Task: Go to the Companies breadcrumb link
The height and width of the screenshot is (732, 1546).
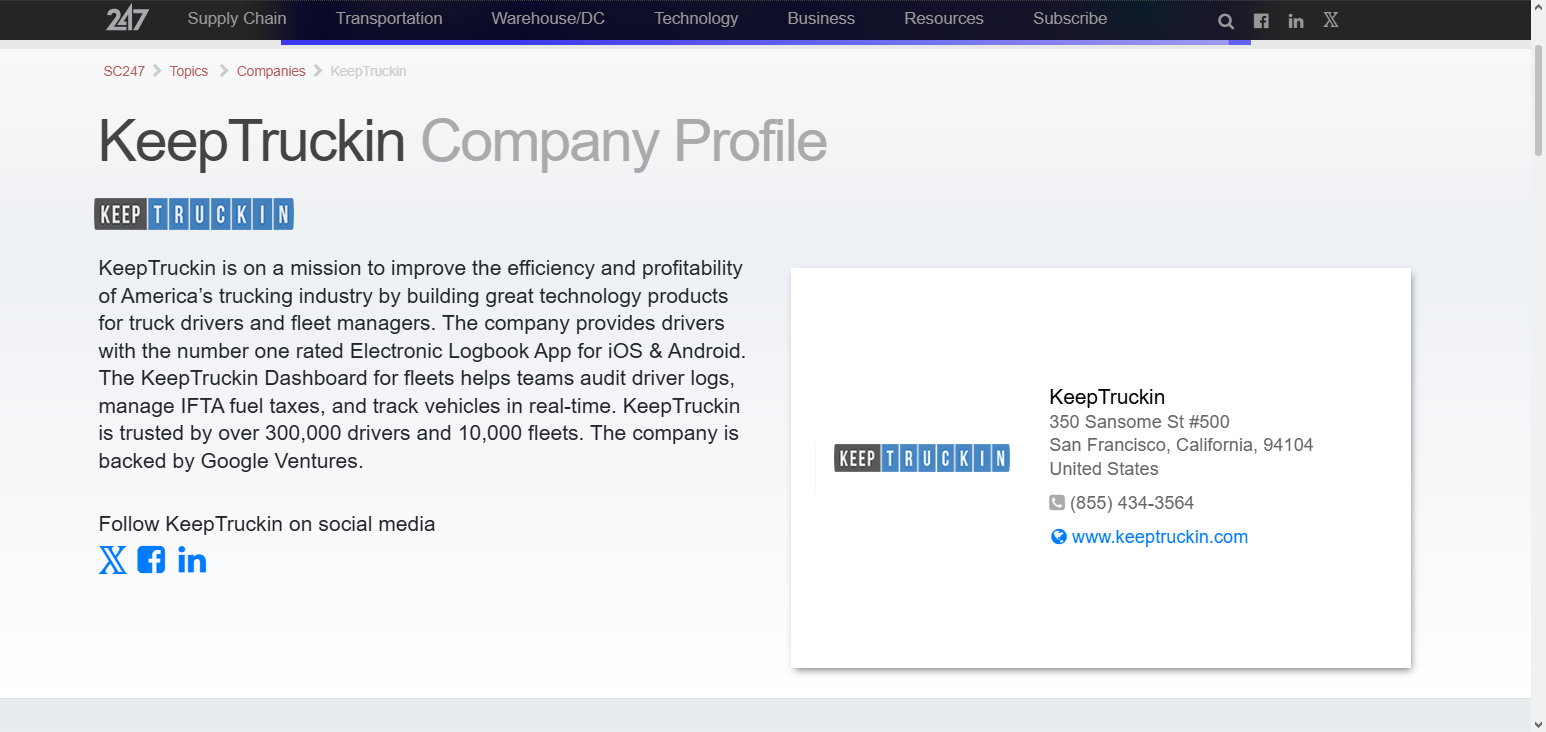Action: click(x=271, y=71)
